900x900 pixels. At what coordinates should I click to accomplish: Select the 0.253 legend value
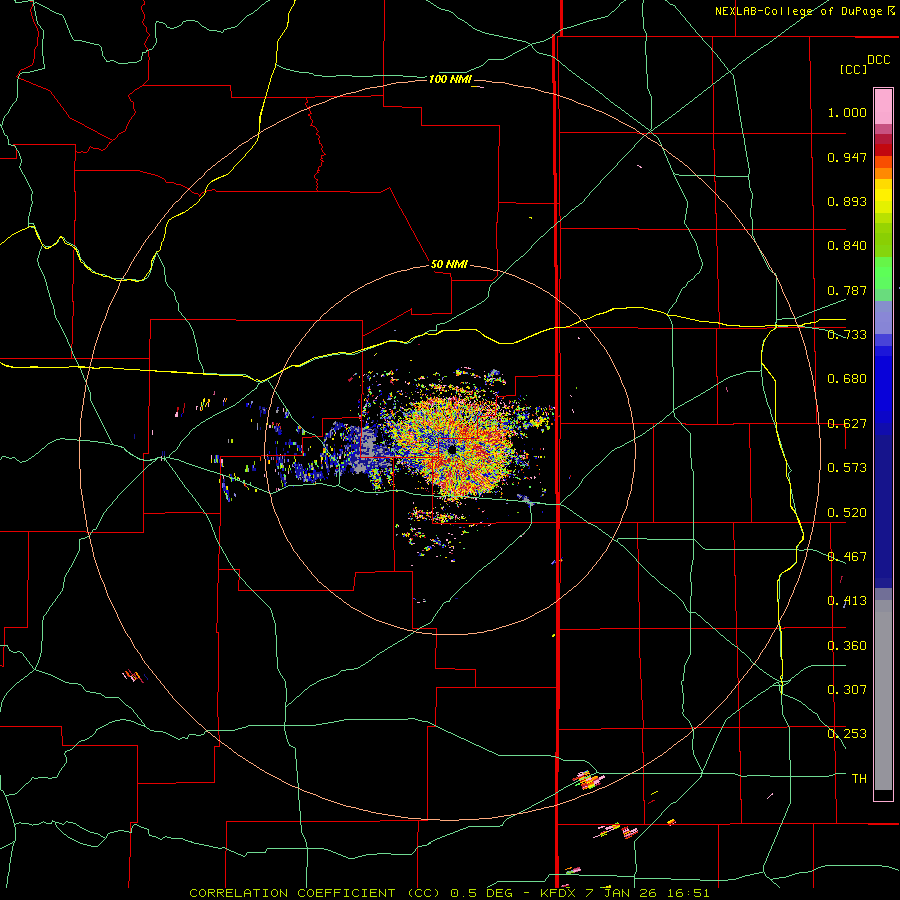[847, 734]
